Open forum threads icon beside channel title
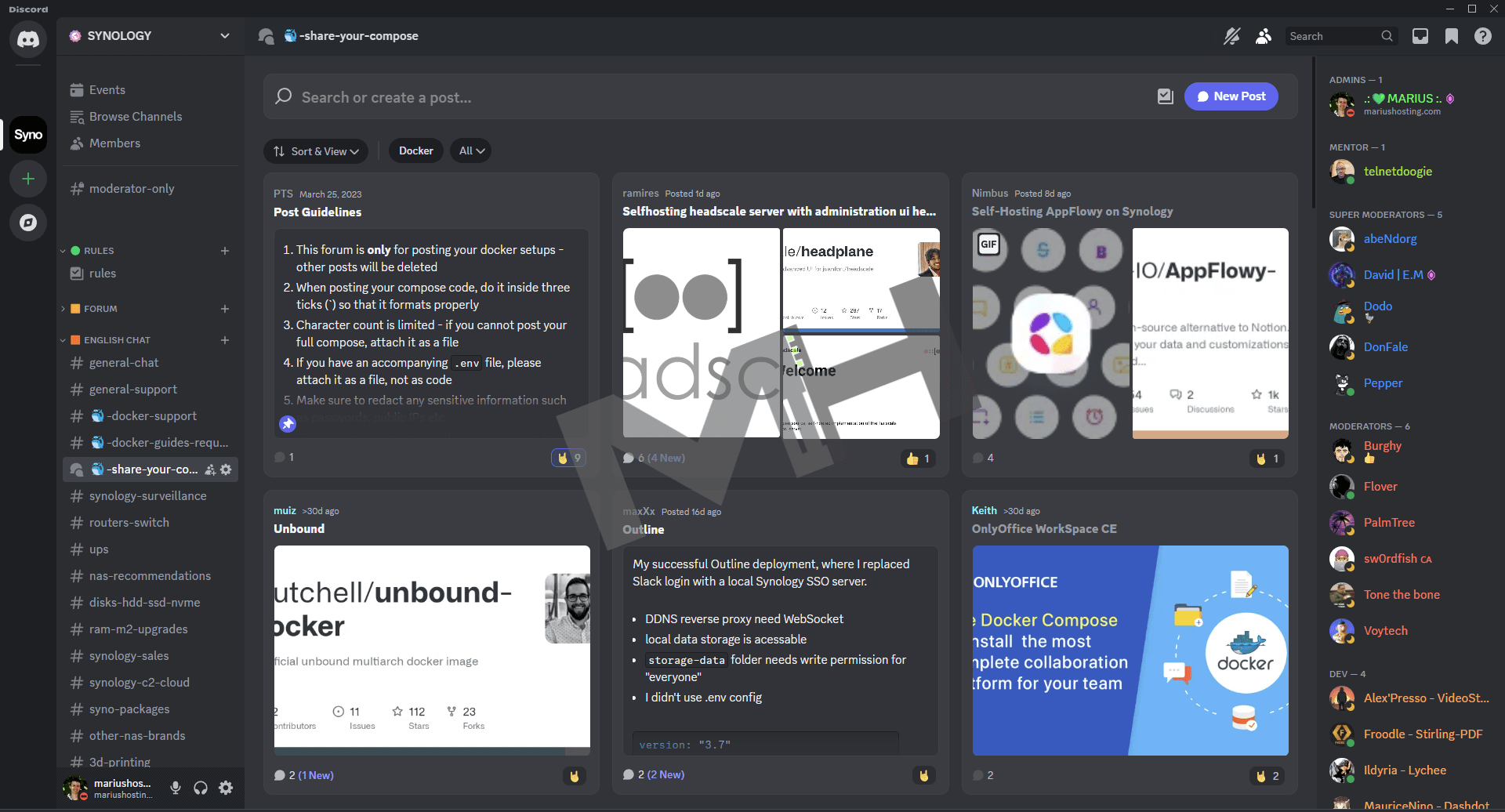1505x812 pixels. pos(266,36)
